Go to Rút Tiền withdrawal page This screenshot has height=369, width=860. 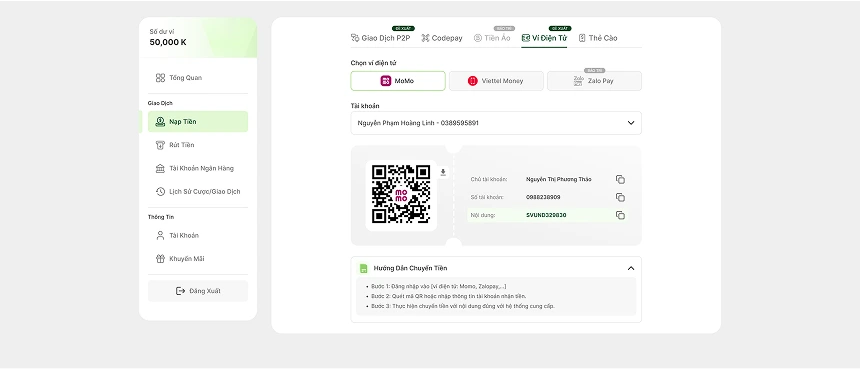(x=197, y=145)
